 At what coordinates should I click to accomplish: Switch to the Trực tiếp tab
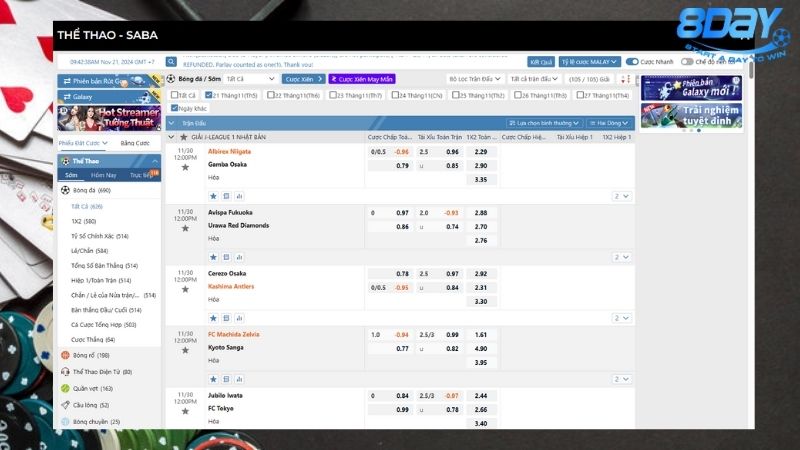click(x=141, y=175)
